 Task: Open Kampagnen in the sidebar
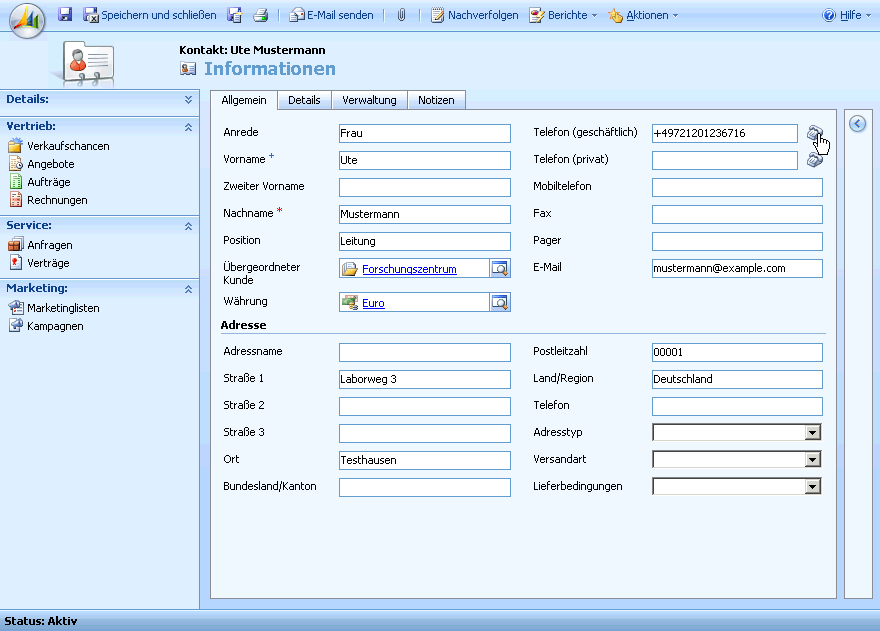(46, 326)
